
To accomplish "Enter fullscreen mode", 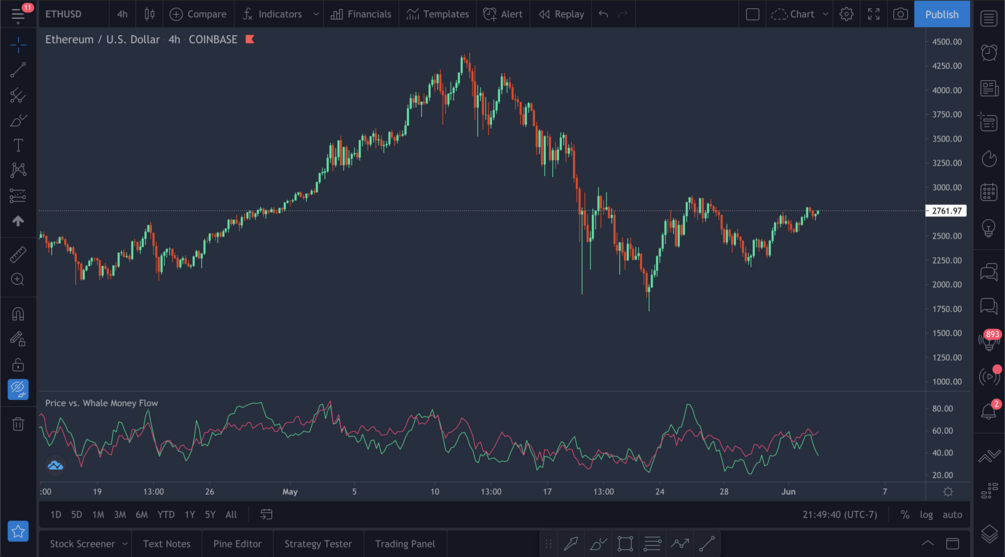I will 873,14.
